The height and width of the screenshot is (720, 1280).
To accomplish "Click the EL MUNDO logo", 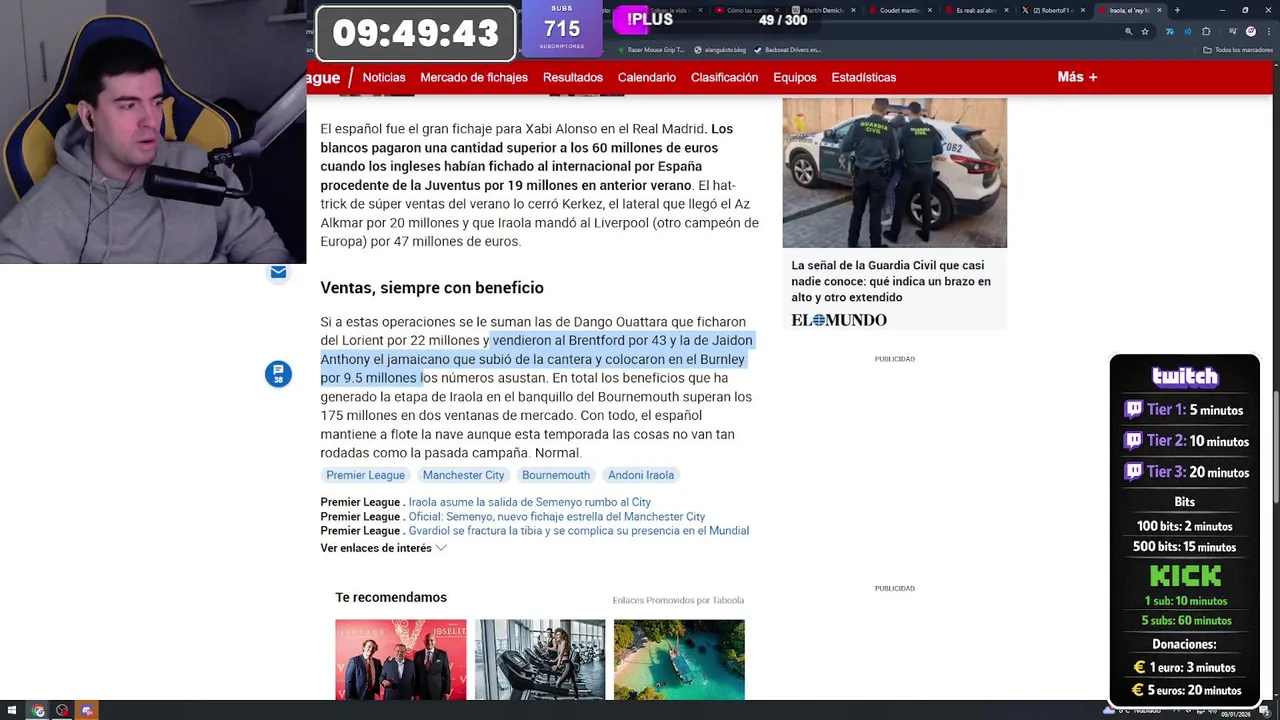I will tap(839, 320).
